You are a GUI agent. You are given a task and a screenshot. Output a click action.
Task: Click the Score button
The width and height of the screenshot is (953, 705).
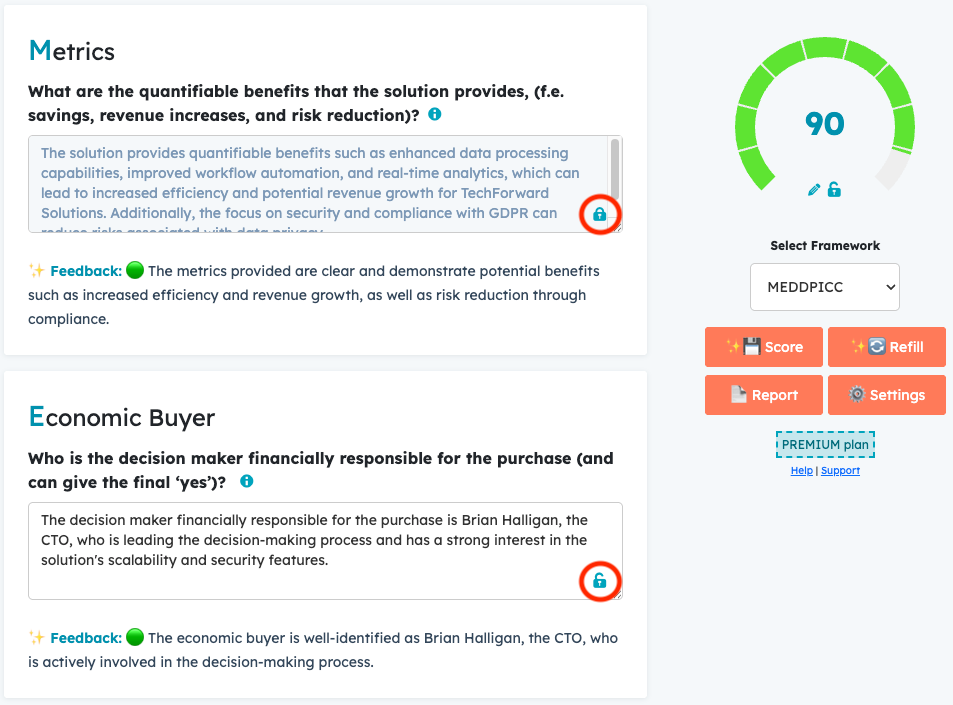click(764, 347)
